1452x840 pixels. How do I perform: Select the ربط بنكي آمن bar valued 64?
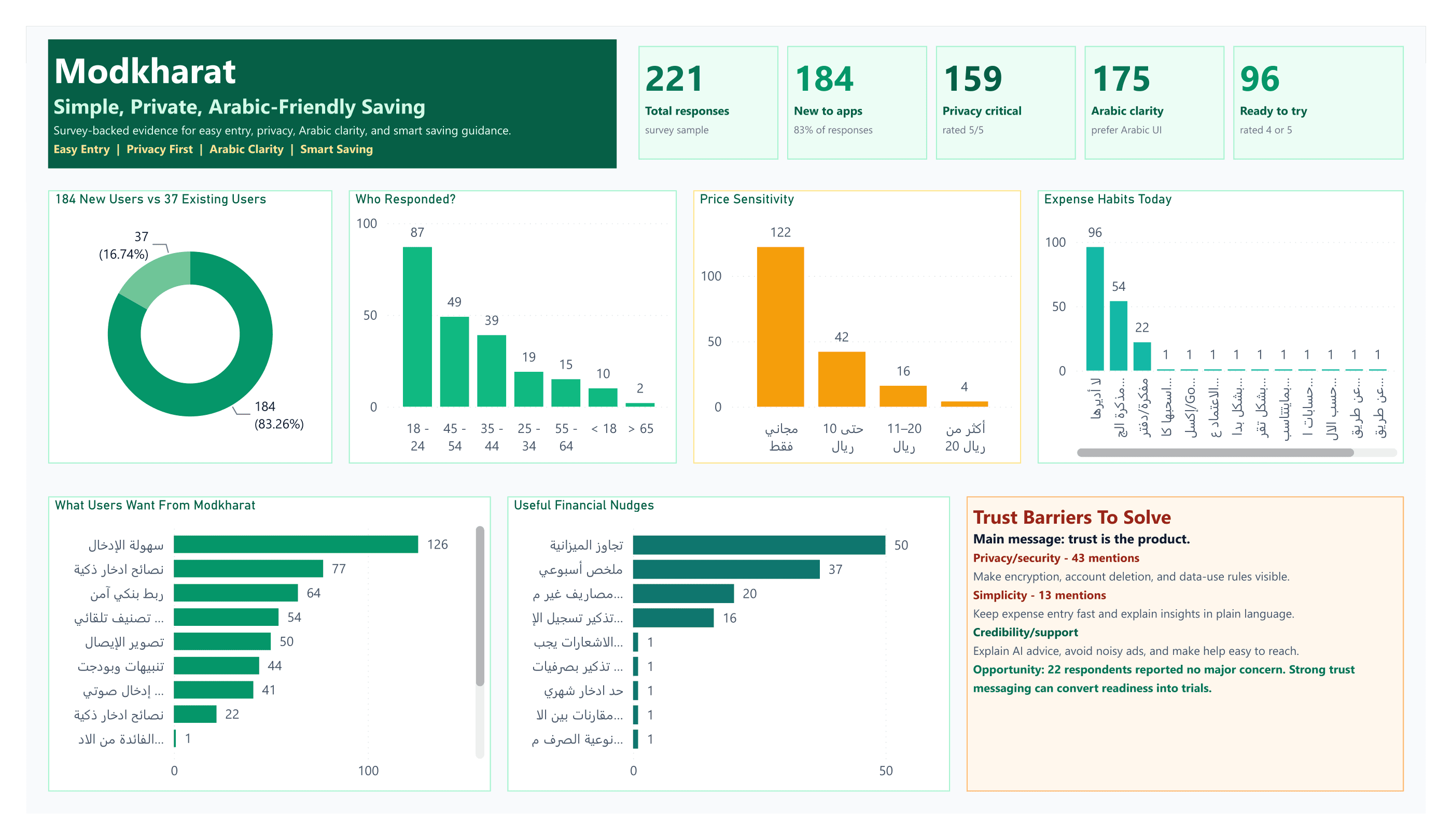pyautogui.click(x=235, y=593)
